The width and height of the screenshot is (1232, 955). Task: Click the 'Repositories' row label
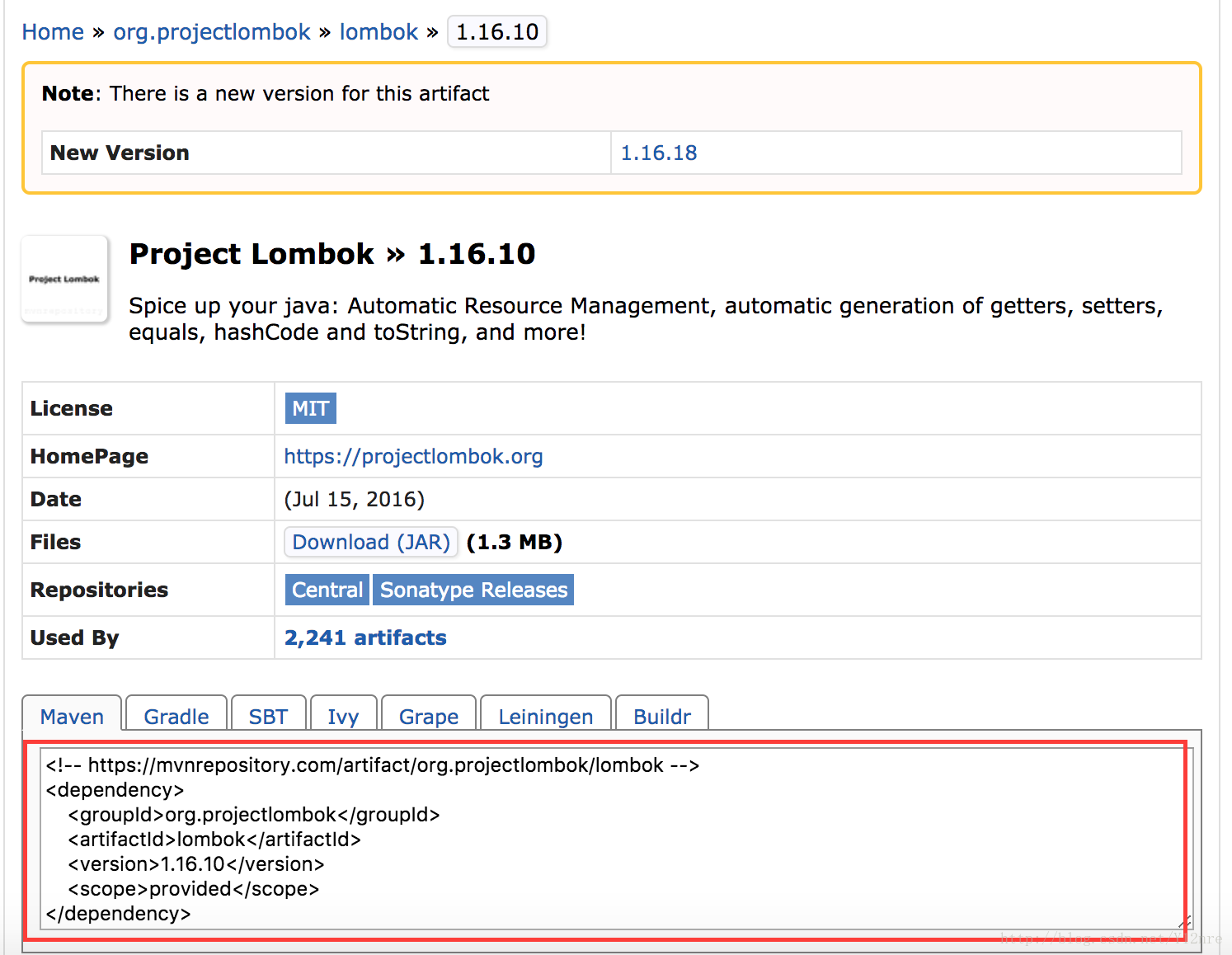(99, 590)
